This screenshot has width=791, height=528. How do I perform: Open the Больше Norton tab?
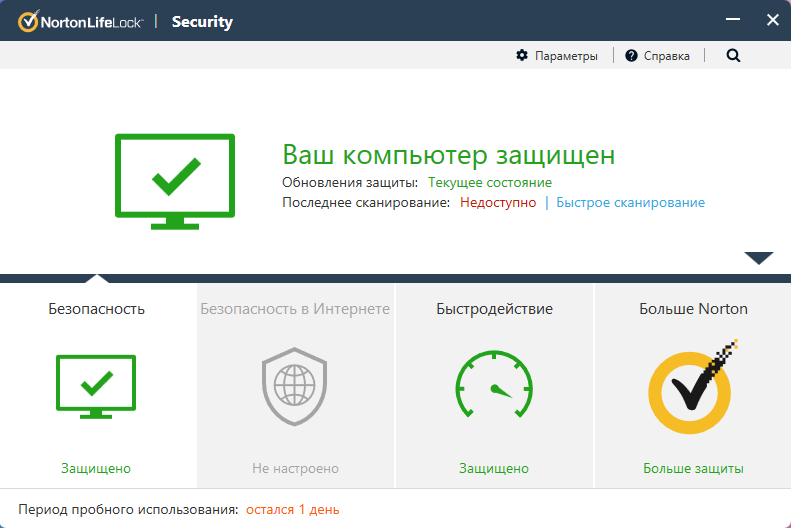[693, 309]
